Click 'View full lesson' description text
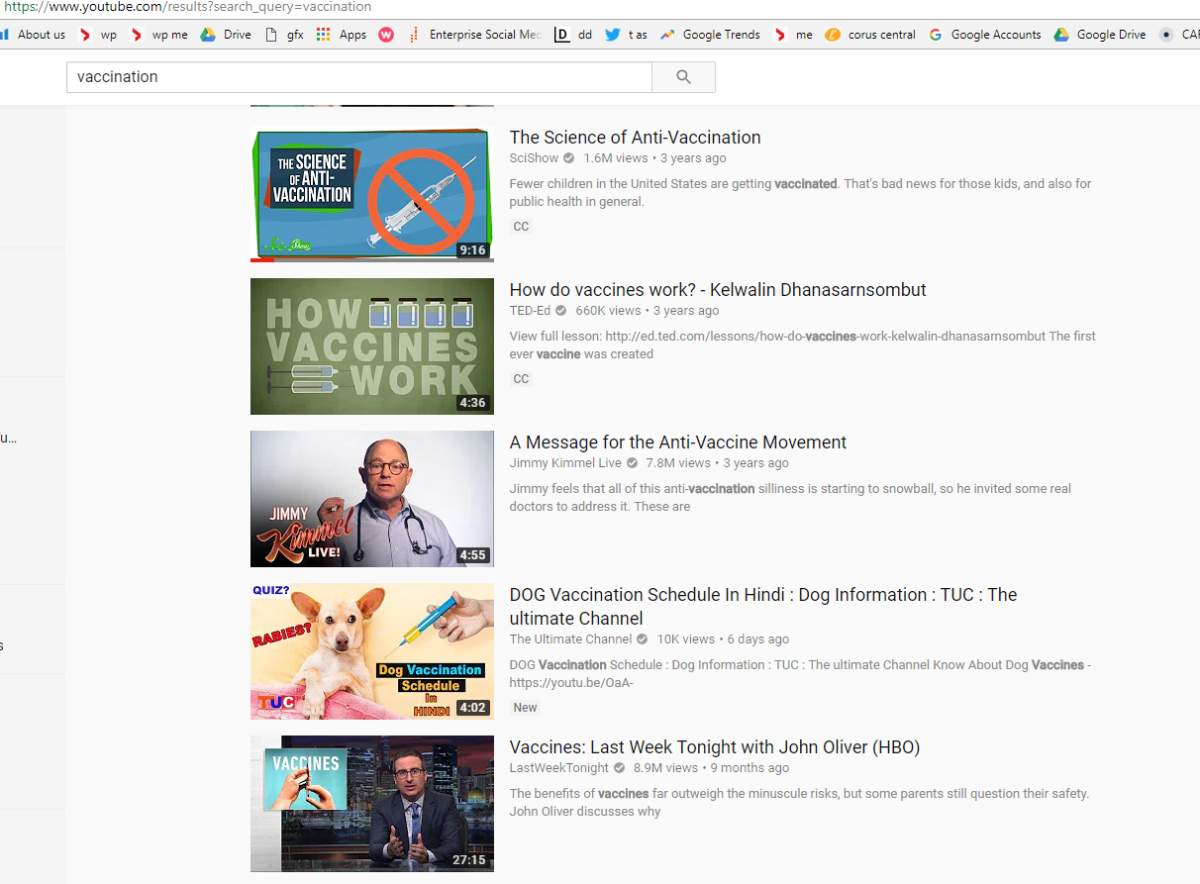 [802, 345]
